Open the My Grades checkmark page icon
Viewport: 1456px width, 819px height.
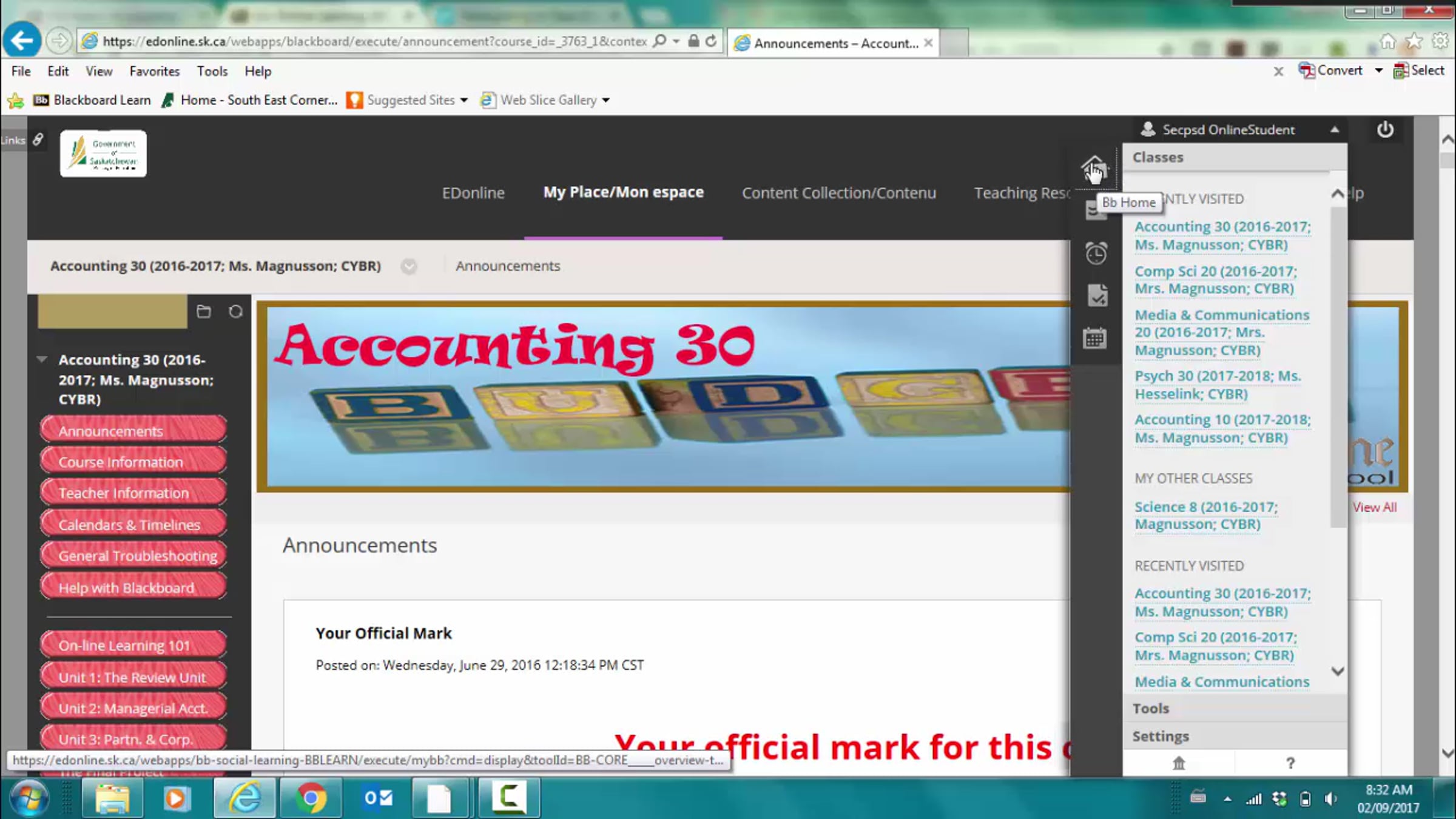(x=1097, y=295)
